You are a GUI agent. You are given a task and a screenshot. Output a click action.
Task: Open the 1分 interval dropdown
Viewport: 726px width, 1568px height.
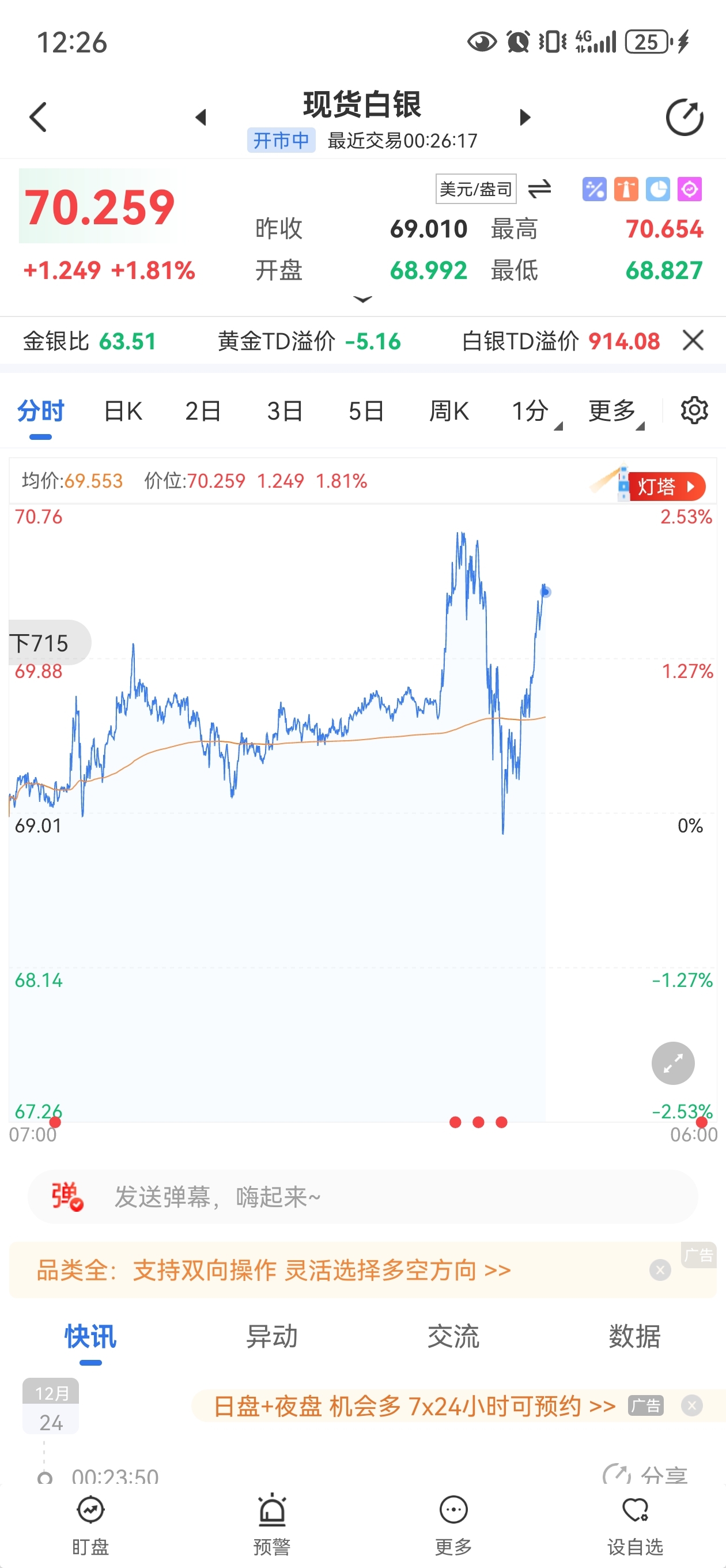pos(535,412)
